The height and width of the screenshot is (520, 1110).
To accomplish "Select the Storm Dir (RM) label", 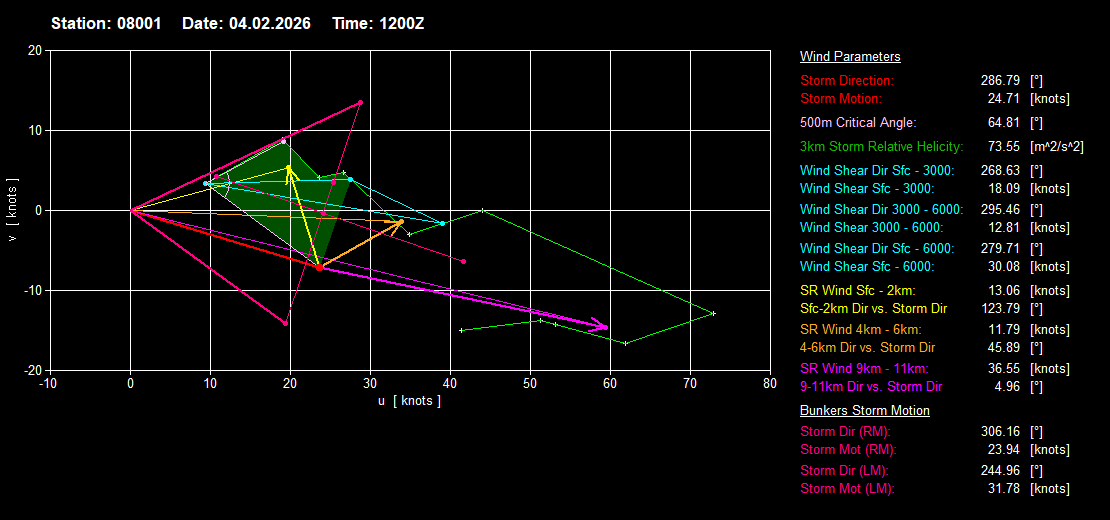I will pyautogui.click(x=845, y=432).
